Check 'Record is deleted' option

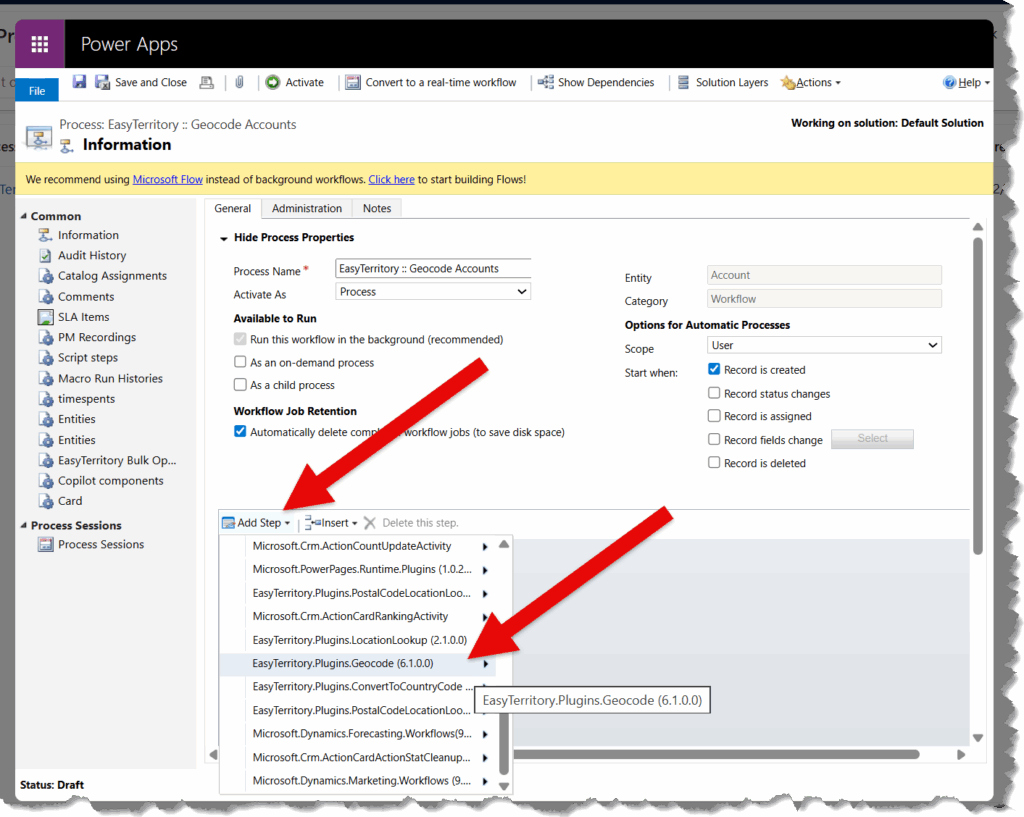tap(714, 463)
